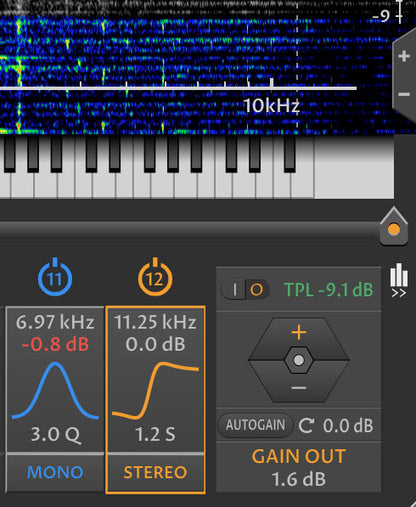Click the gain reset circular arrow icon
This screenshot has height=507, width=416.
tap(306, 425)
